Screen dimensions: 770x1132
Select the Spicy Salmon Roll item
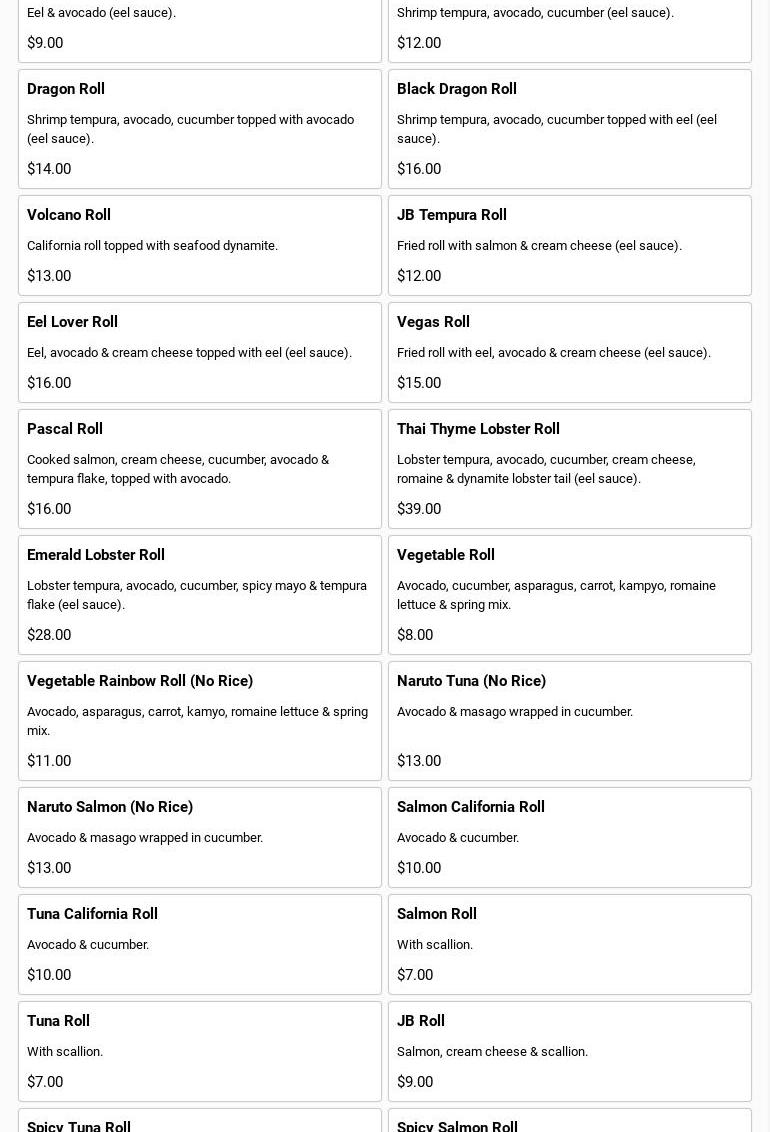pyautogui.click(x=569, y=1122)
